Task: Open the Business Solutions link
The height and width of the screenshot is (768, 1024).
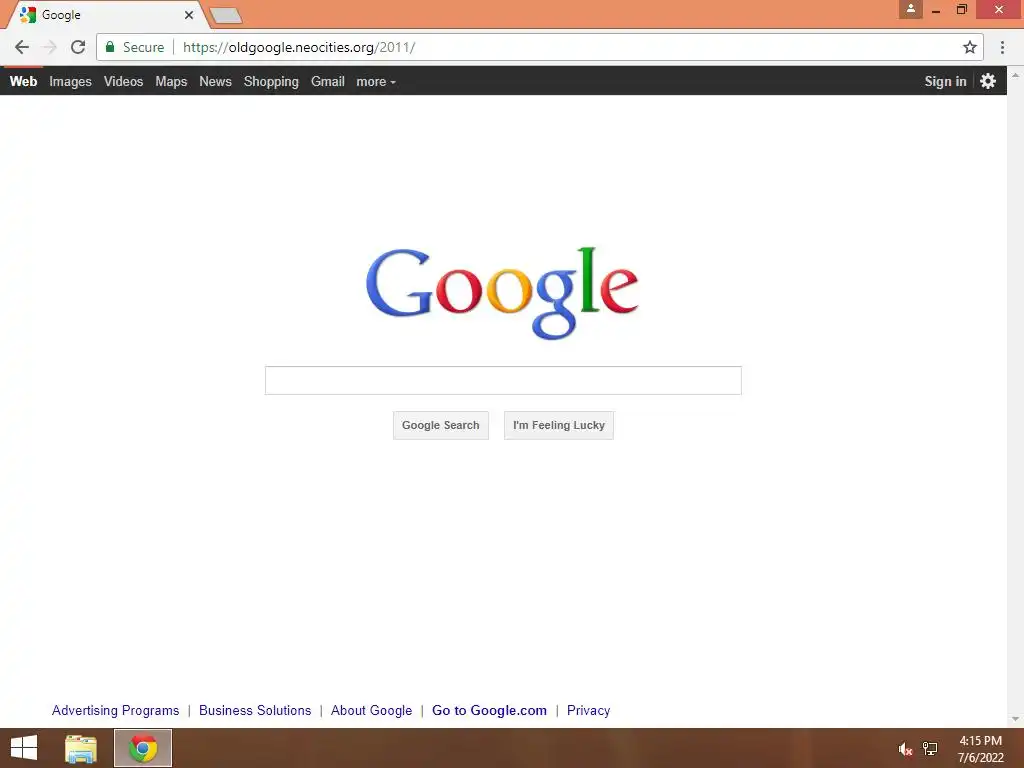Action: [x=255, y=711]
